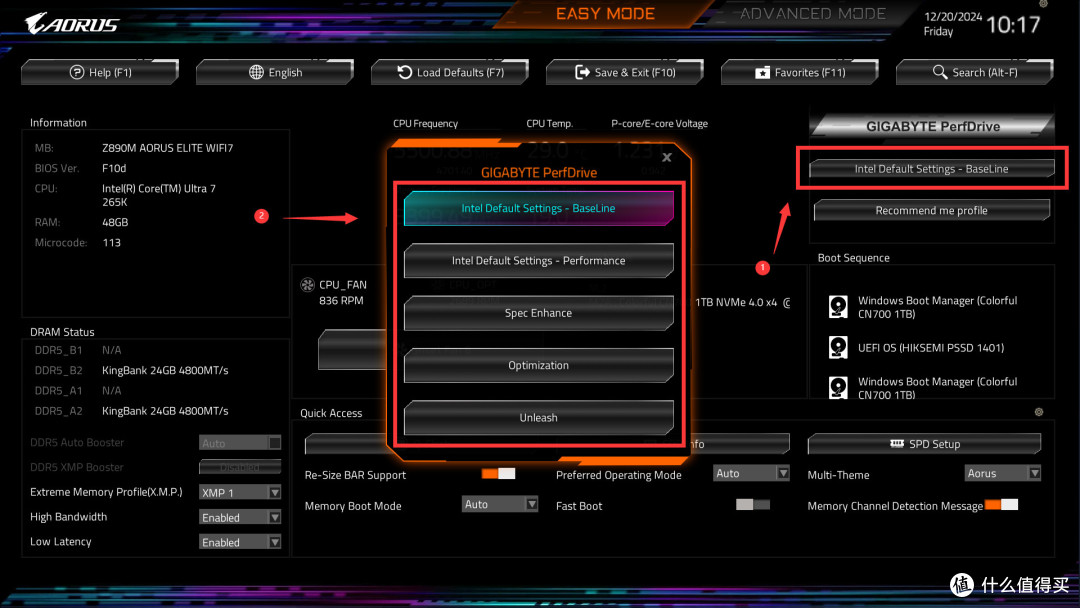Open Preferred Operating Mode dropdown
1080x608 pixels.
coord(751,473)
